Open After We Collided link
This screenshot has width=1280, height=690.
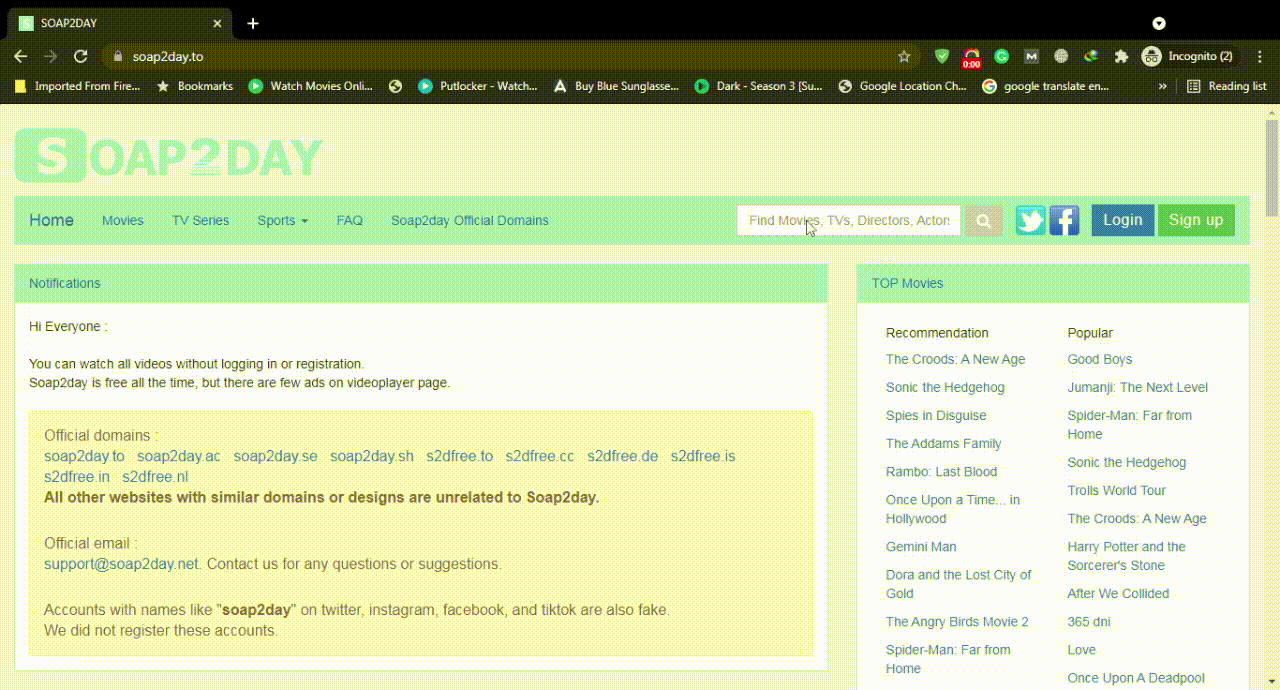1118,594
